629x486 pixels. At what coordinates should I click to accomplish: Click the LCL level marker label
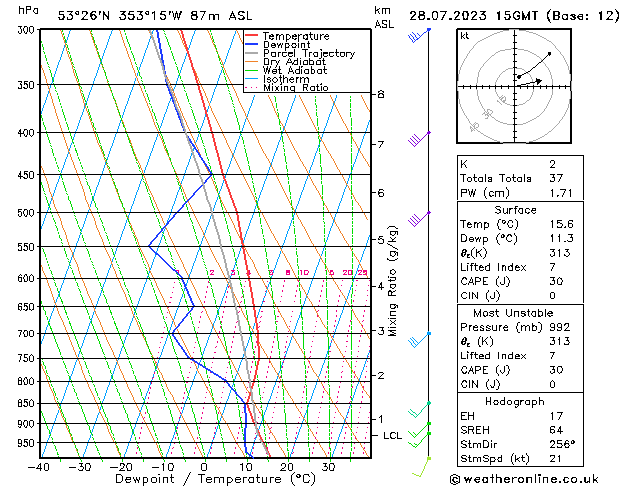point(392,436)
